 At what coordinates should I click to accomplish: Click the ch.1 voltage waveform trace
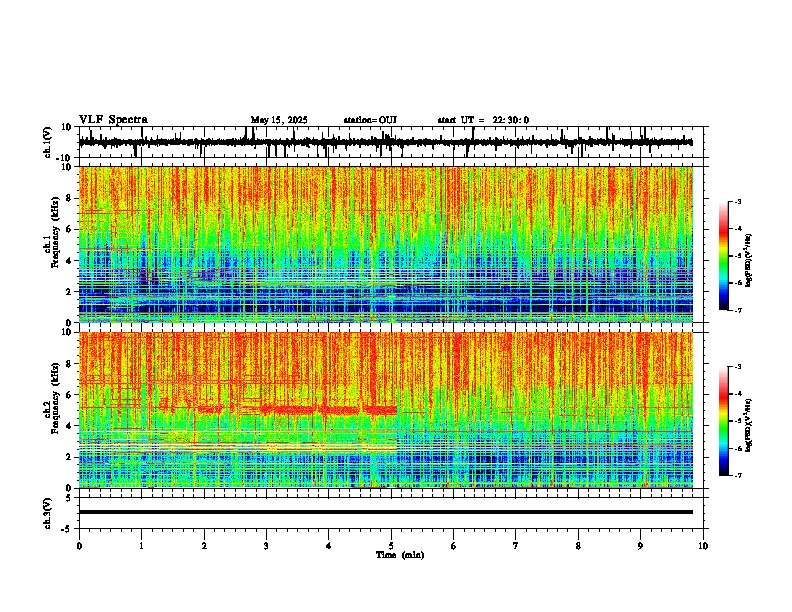[x=385, y=142]
